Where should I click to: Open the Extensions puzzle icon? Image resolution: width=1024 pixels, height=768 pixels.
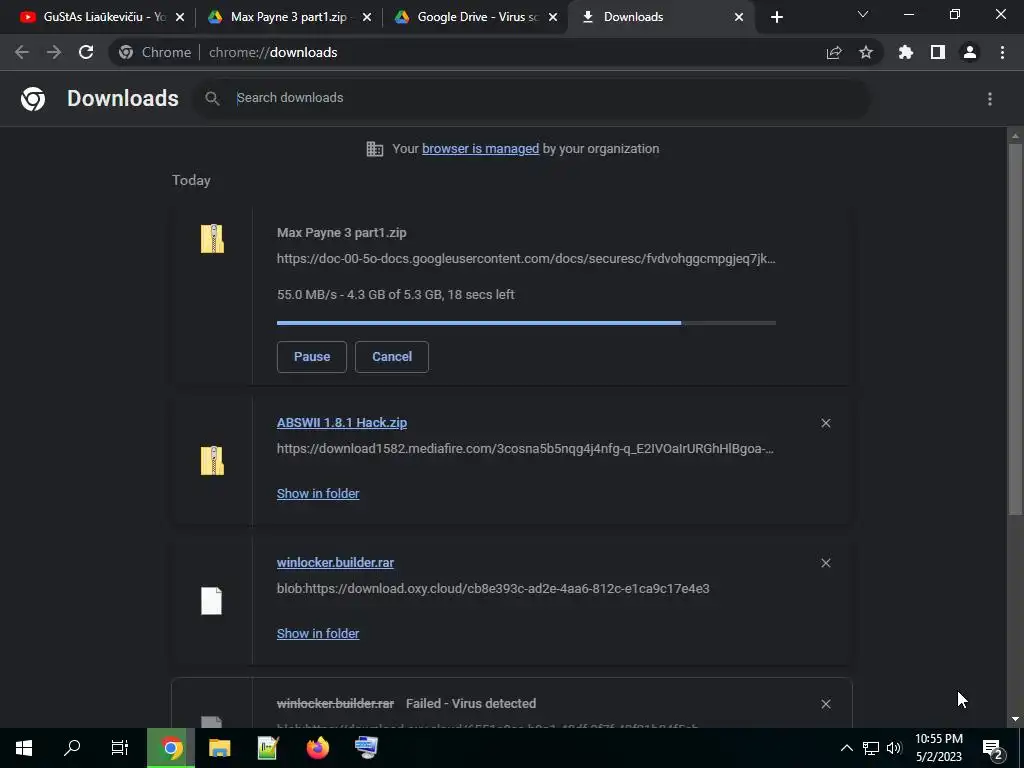906,52
